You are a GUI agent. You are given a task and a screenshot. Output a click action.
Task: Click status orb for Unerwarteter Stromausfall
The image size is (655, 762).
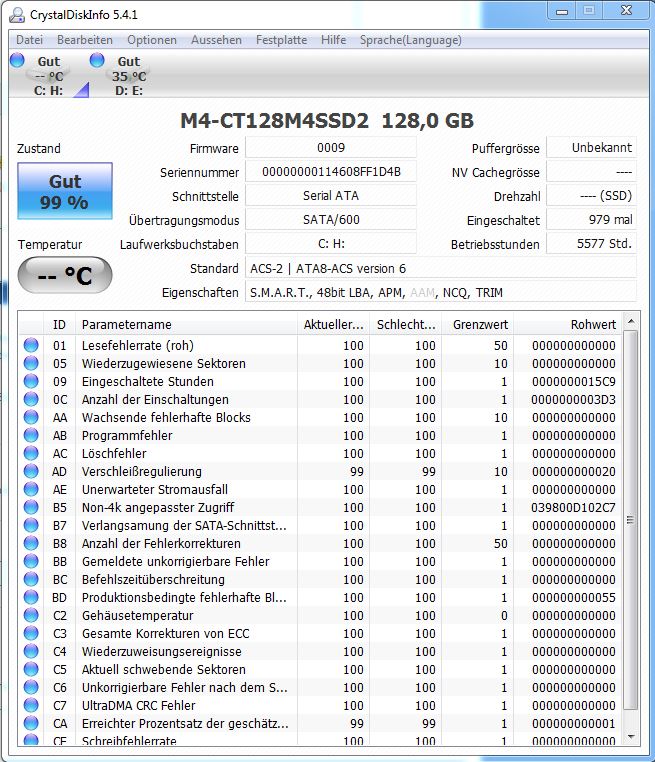coord(31,489)
